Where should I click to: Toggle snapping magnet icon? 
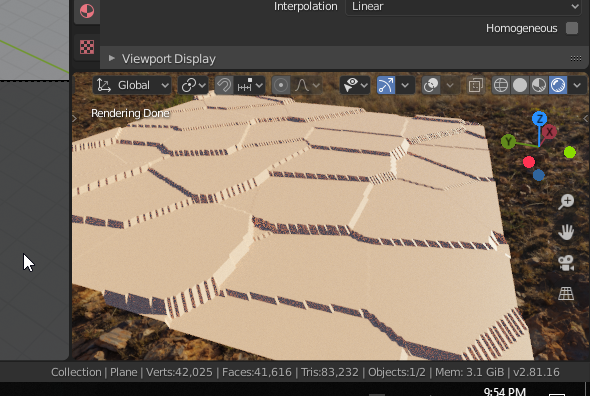tap(224, 85)
